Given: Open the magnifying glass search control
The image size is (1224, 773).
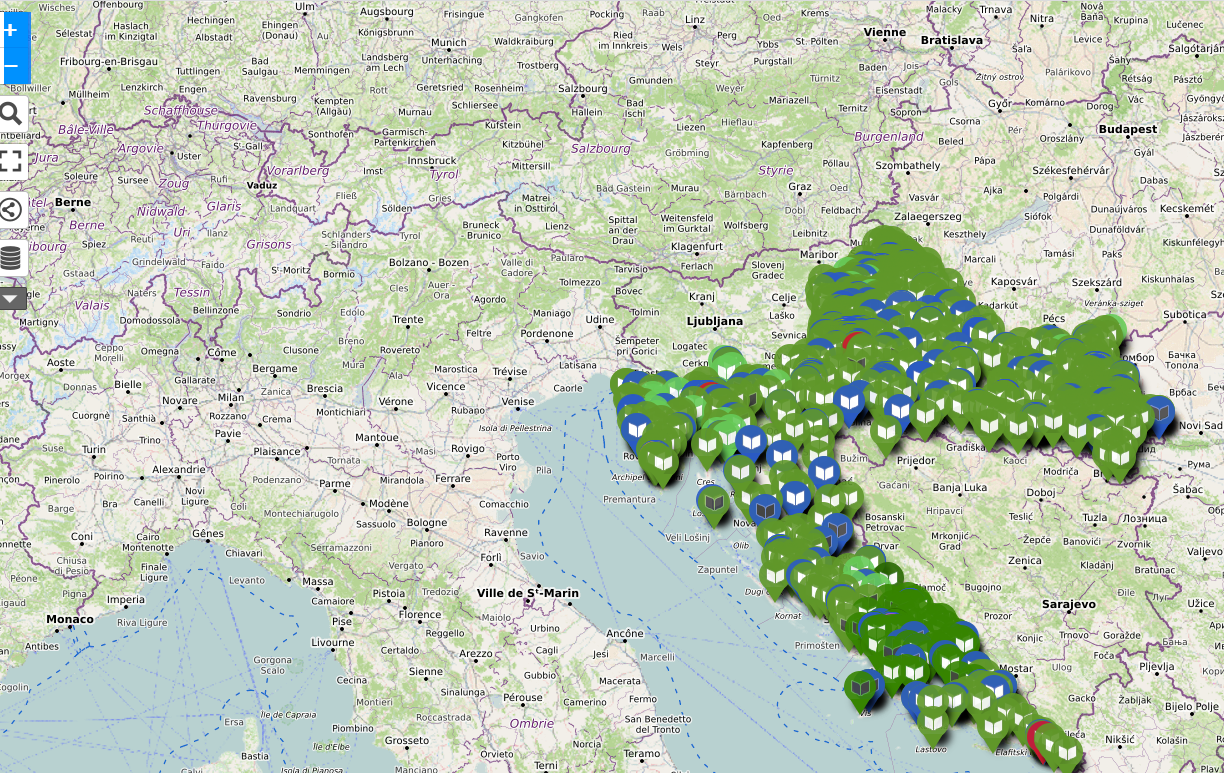Looking at the screenshot, I should pos(11,112).
